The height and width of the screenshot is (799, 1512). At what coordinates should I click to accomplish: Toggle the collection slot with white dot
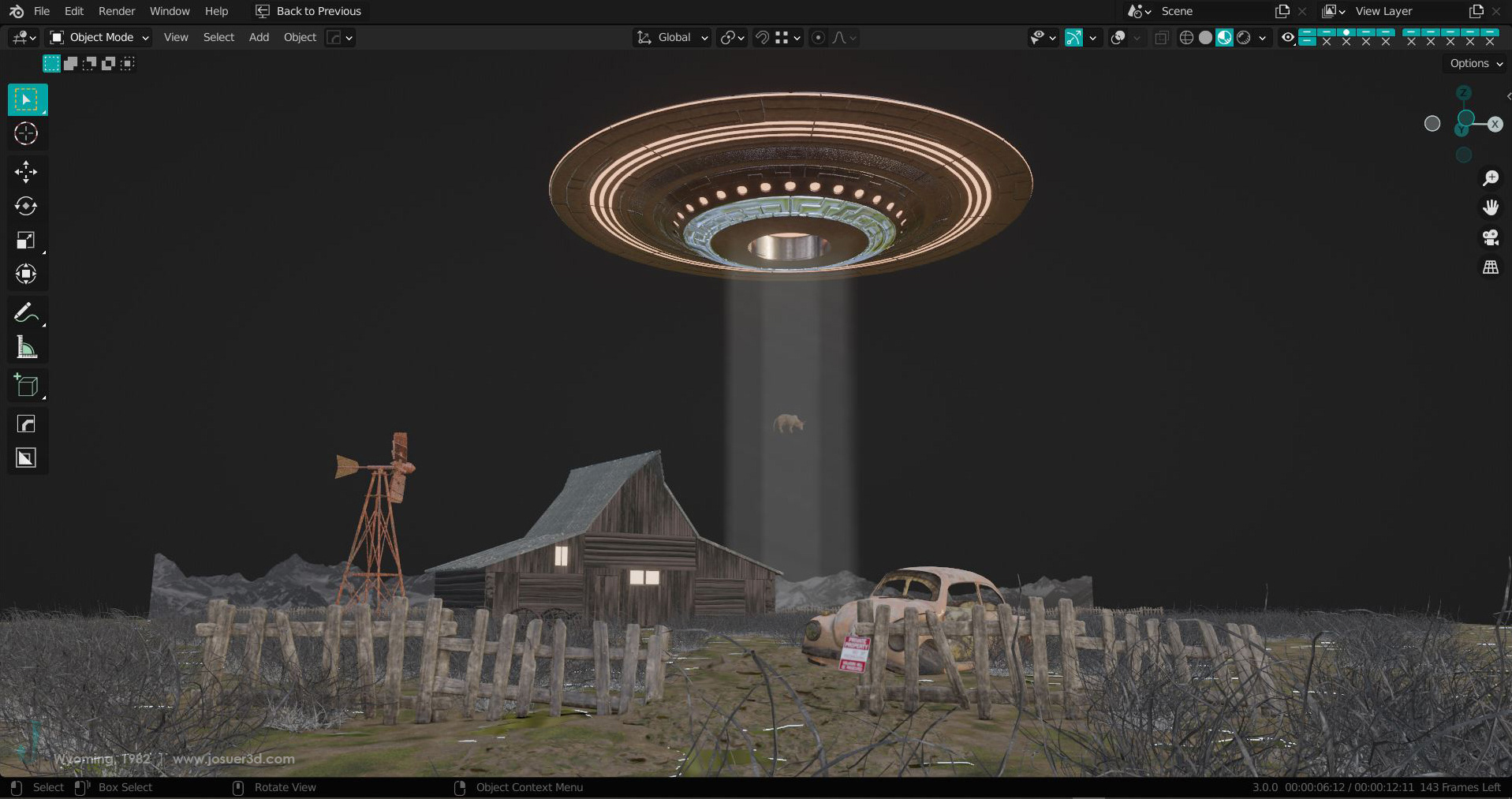pos(1346,33)
